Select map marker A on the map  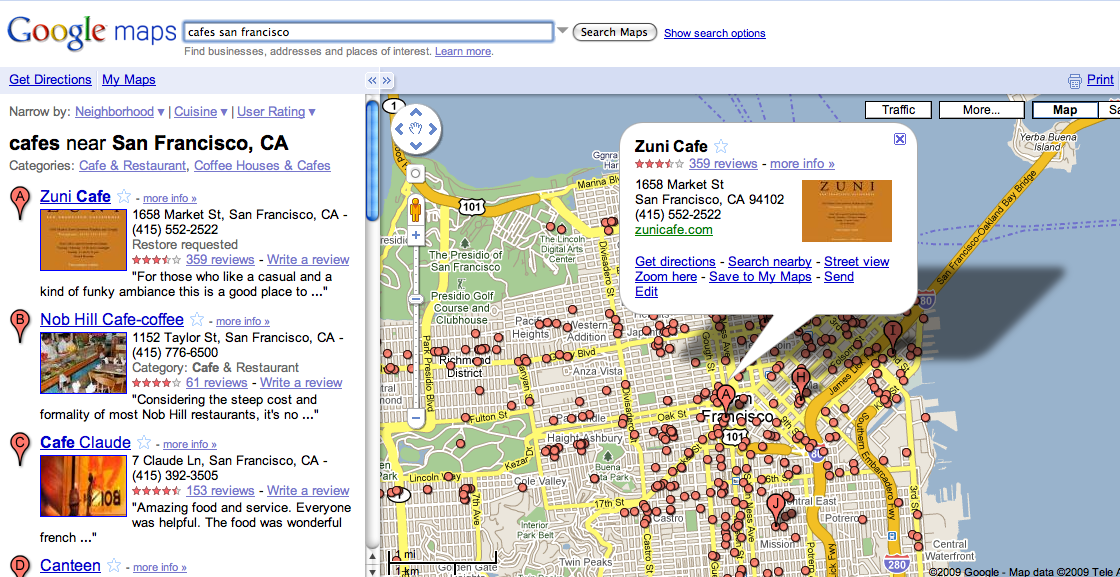(726, 398)
